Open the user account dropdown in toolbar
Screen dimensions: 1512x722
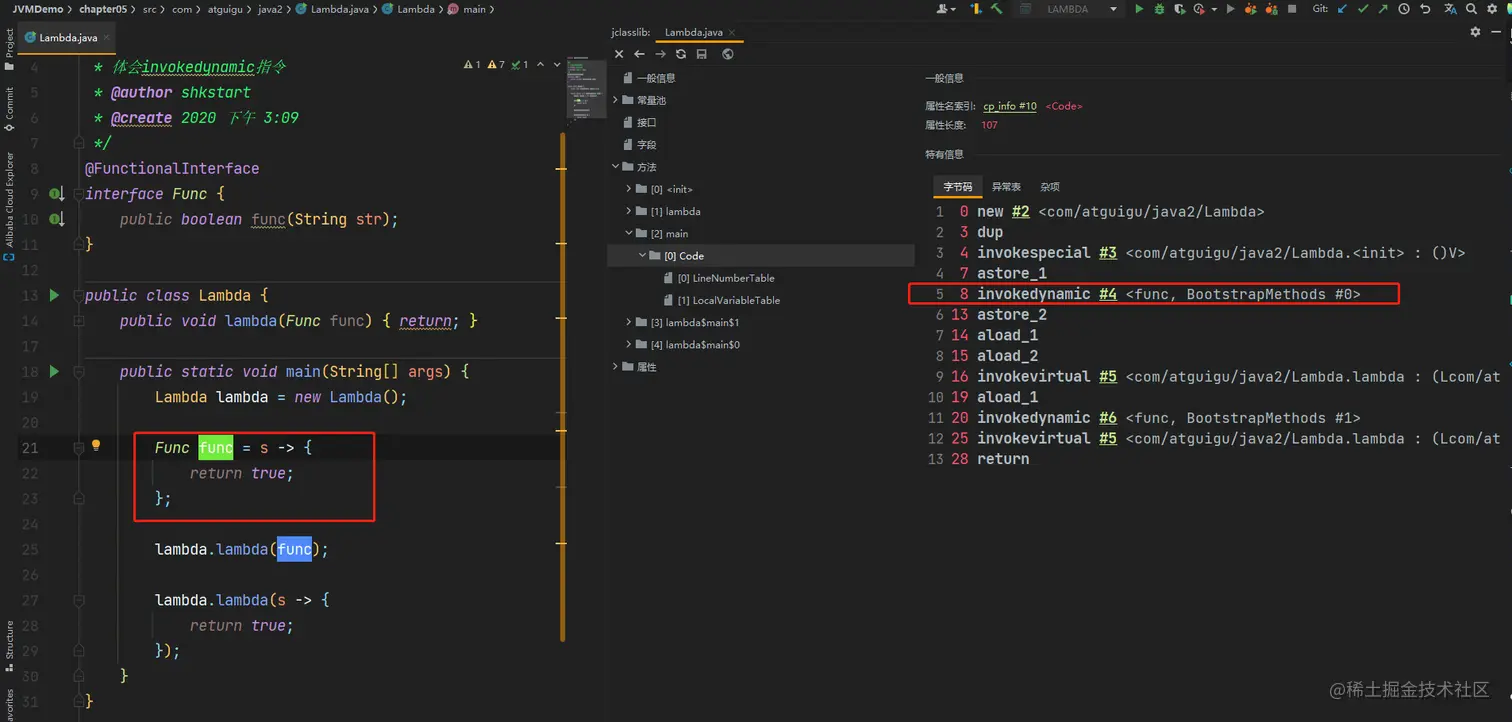[946, 9]
